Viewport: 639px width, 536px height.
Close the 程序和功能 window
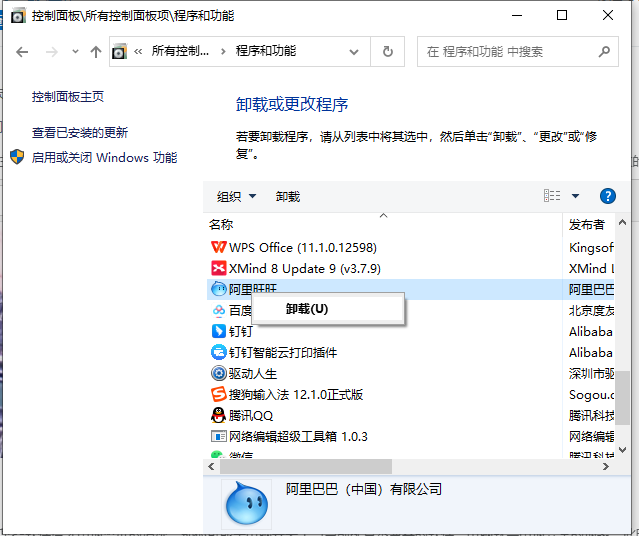coord(608,15)
